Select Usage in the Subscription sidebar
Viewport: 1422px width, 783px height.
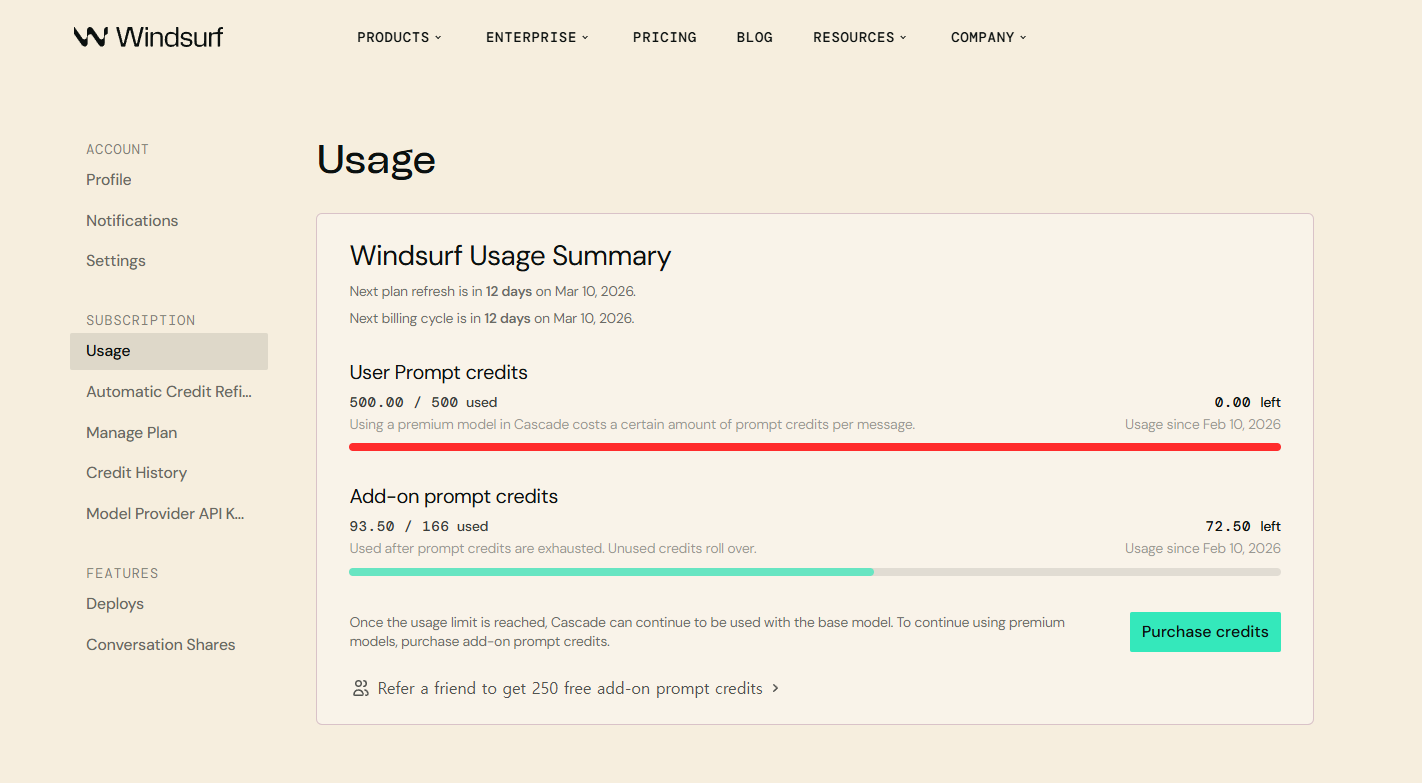[x=169, y=351]
